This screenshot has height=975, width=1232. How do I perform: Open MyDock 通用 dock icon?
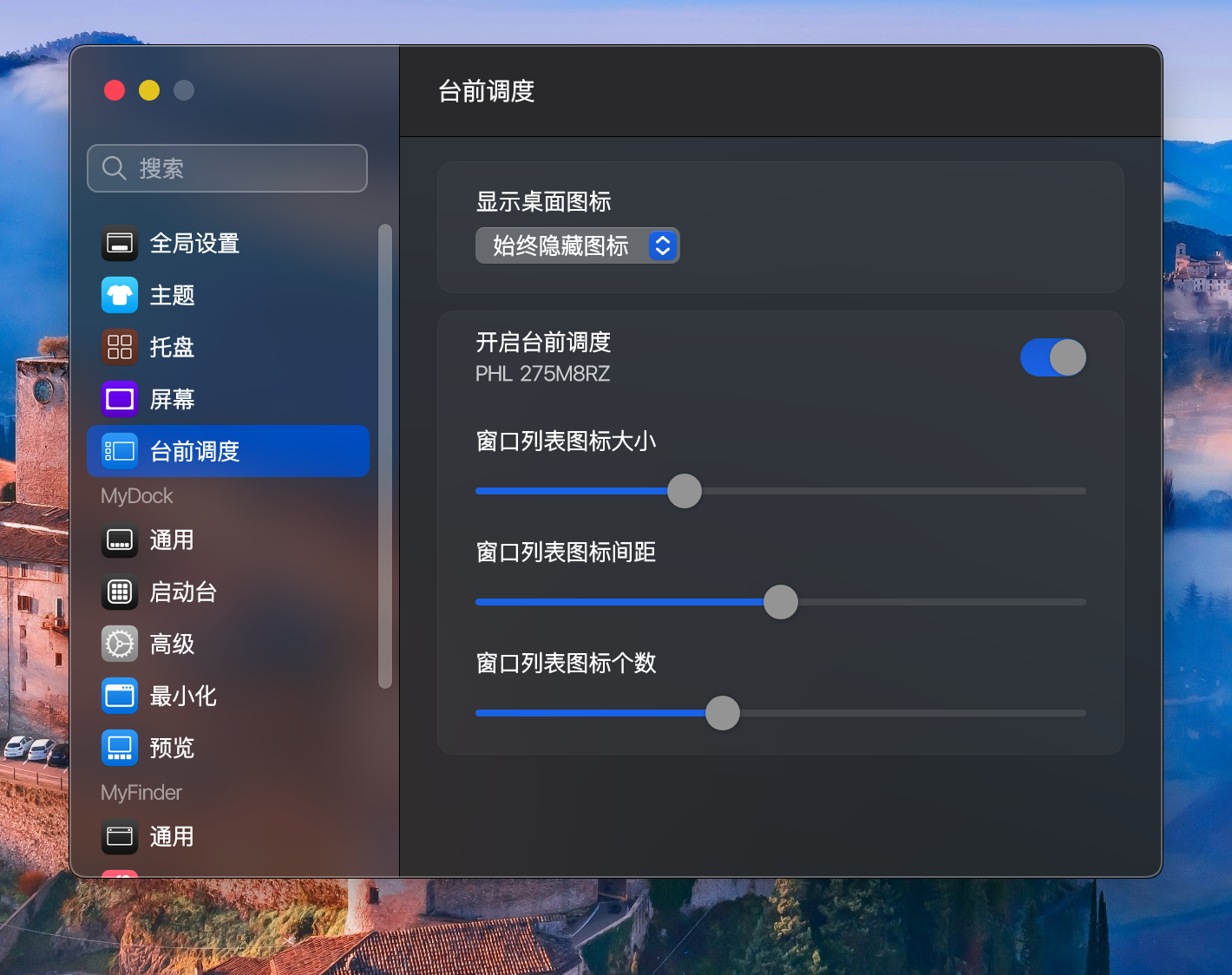point(120,540)
